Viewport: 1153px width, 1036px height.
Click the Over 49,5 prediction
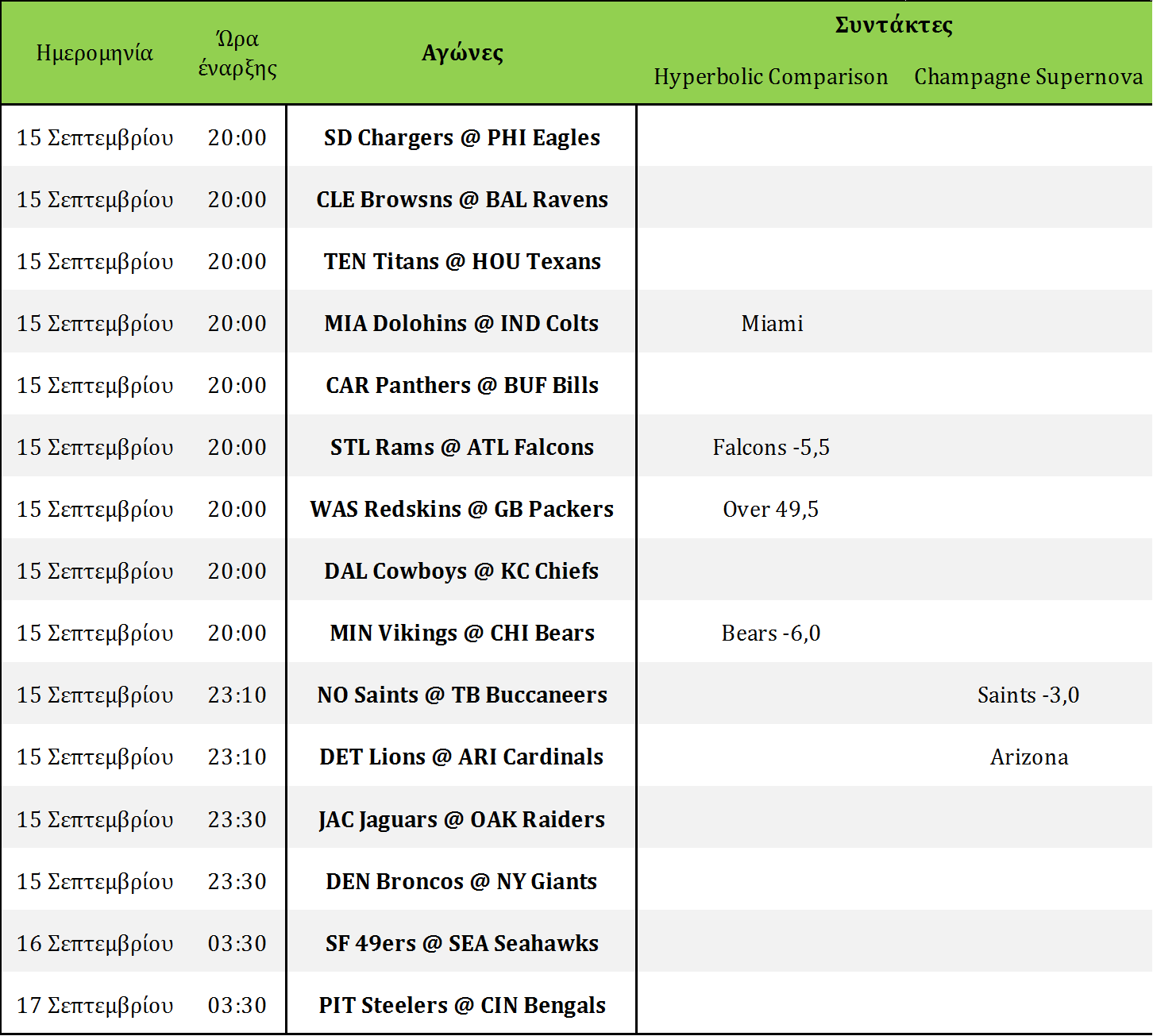pos(770,509)
